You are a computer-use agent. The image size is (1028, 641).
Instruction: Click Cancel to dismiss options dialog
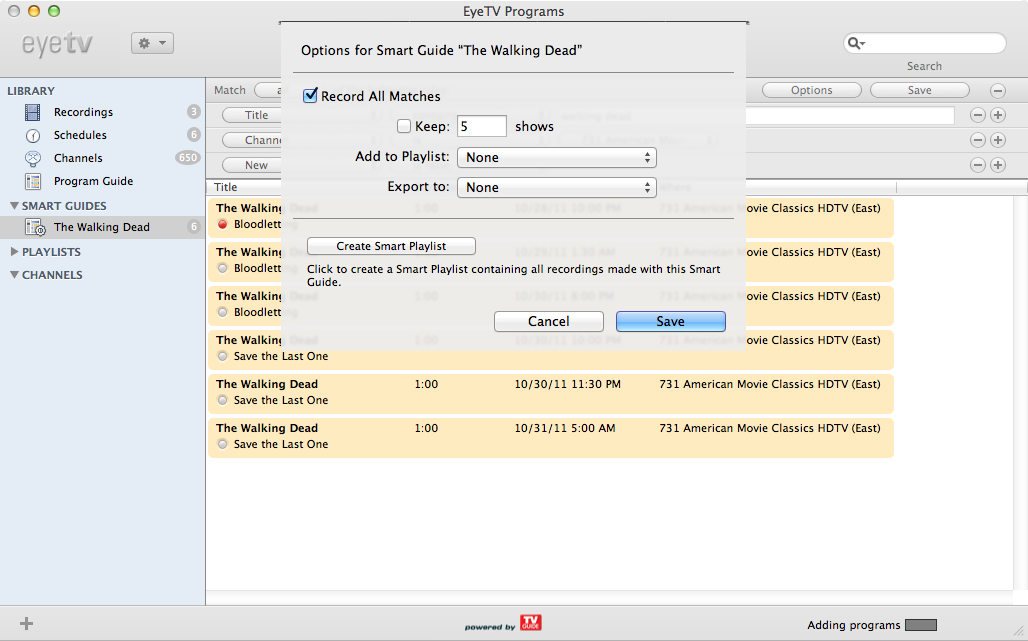(548, 321)
